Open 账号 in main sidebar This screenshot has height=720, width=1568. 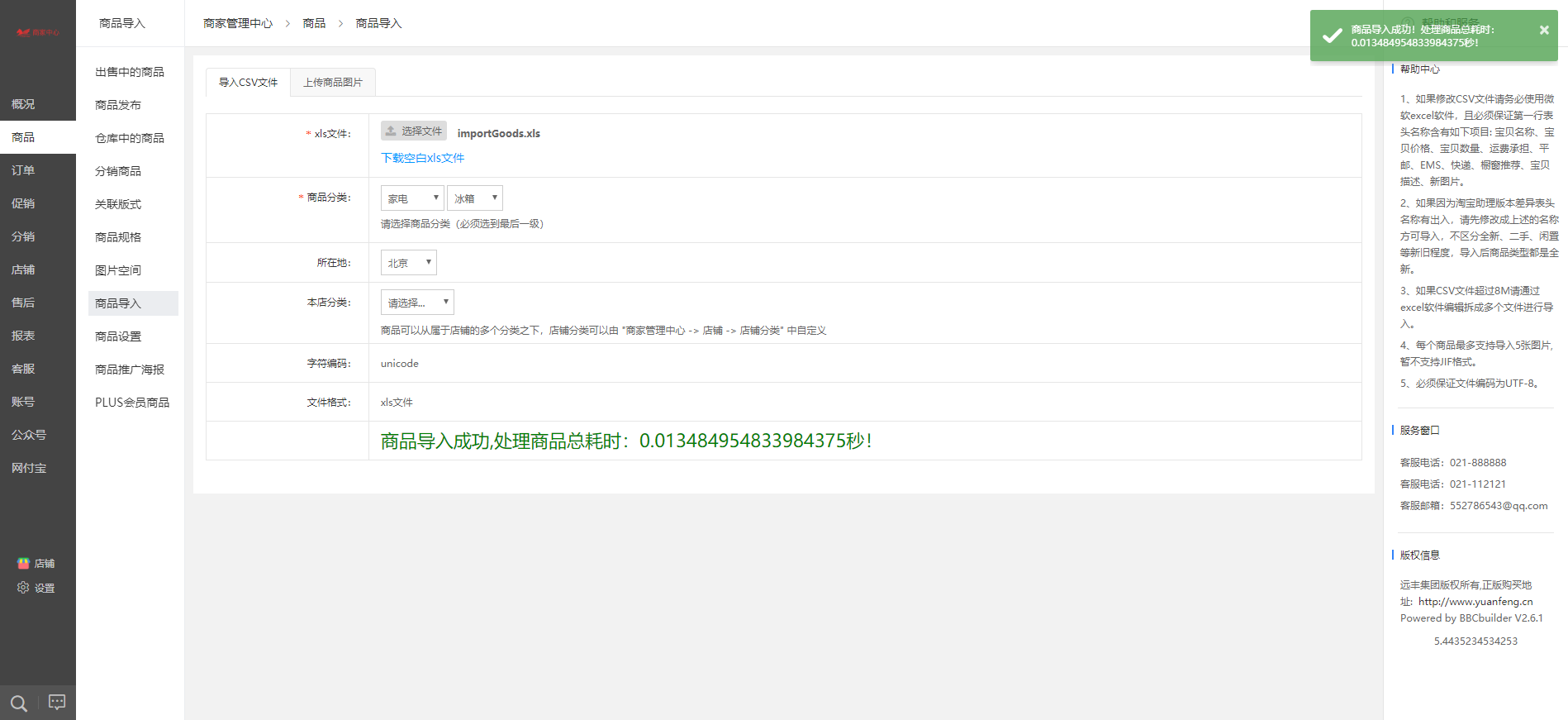click(38, 402)
